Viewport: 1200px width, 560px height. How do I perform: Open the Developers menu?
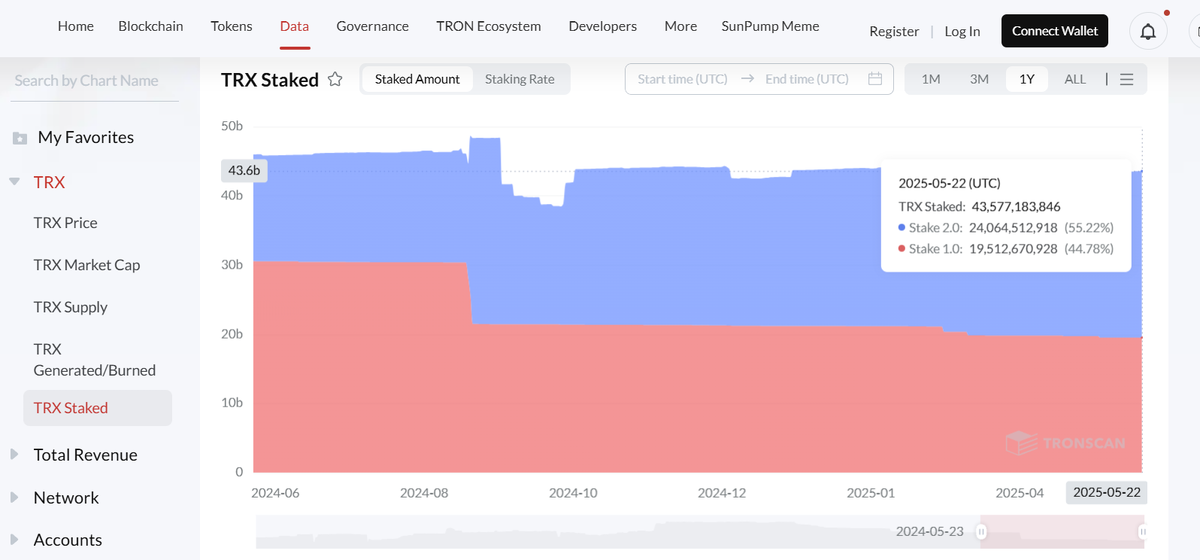pyautogui.click(x=603, y=26)
